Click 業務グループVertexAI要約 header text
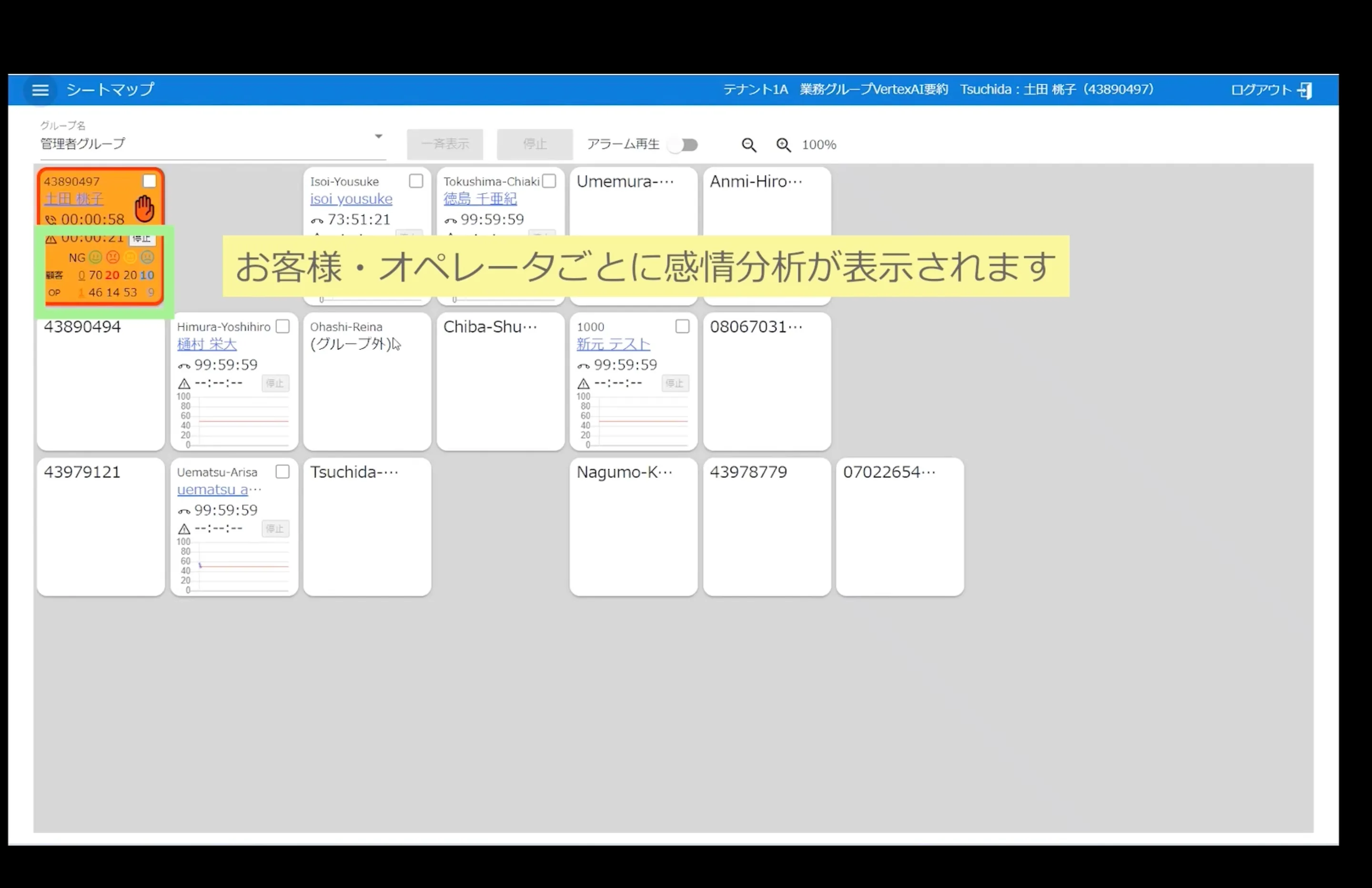 (x=873, y=90)
